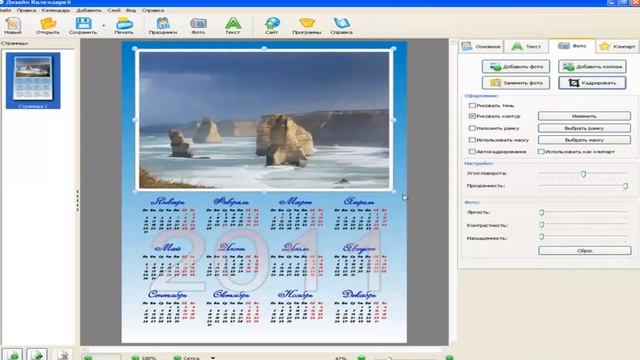Click the Угол поворота slider handle
This screenshot has height=360, width=640.
point(584,174)
